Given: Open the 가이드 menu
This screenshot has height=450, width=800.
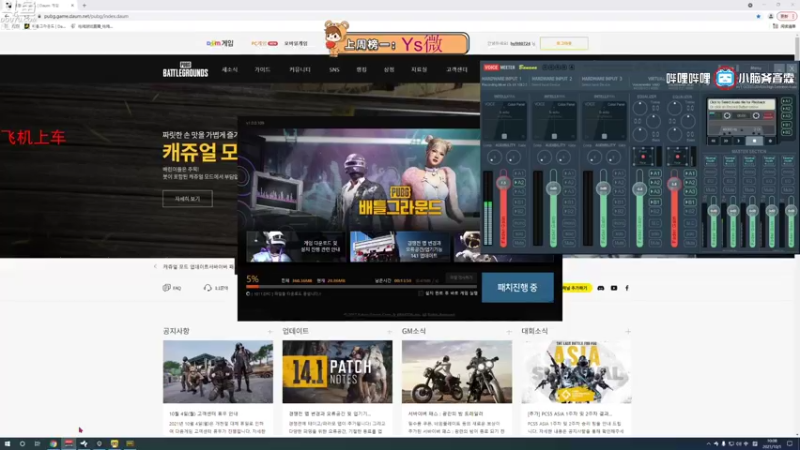Looking at the screenshot, I should click(x=262, y=69).
